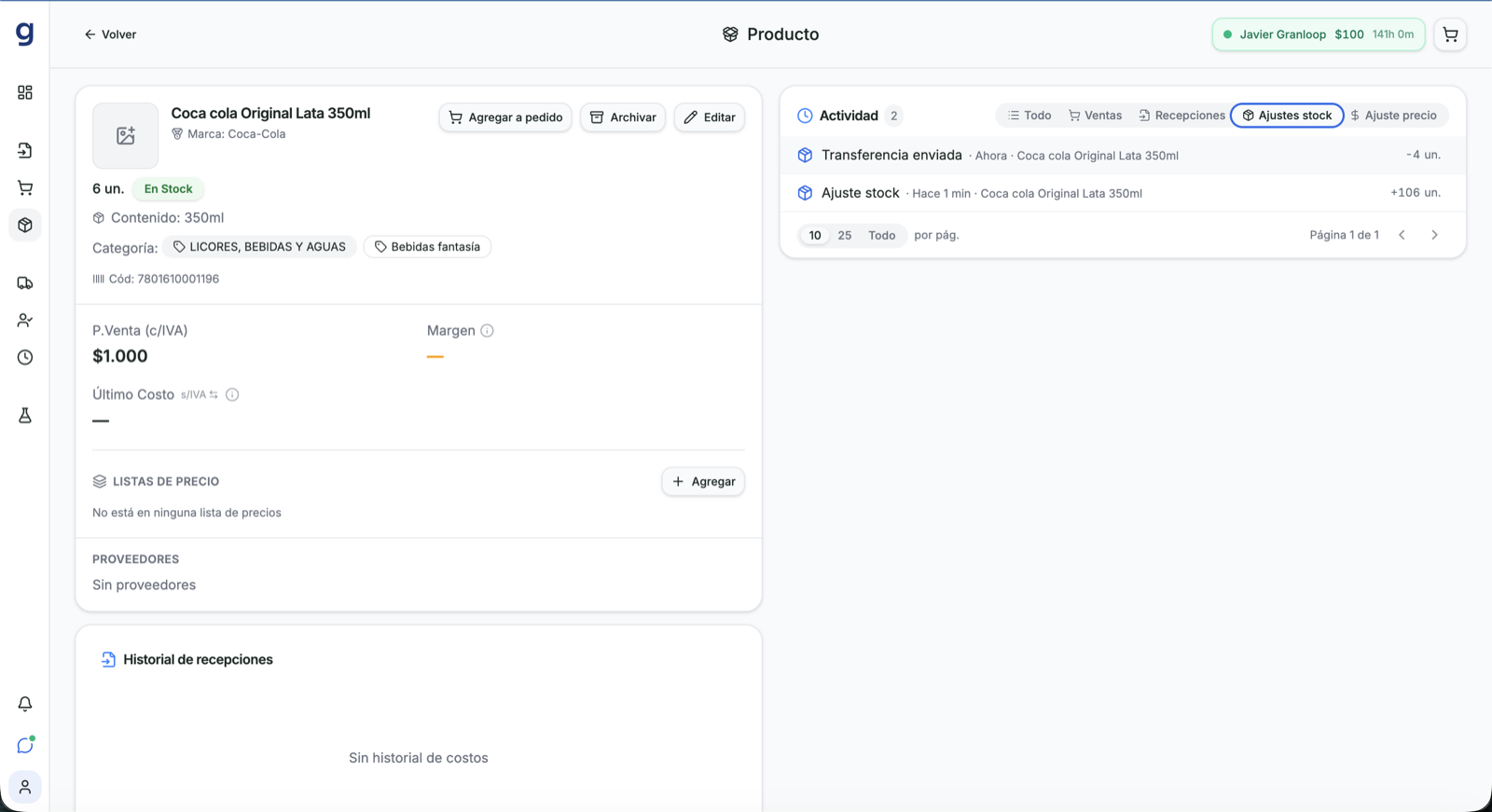Go to next activity page
The image size is (1492, 812).
pos(1434,235)
